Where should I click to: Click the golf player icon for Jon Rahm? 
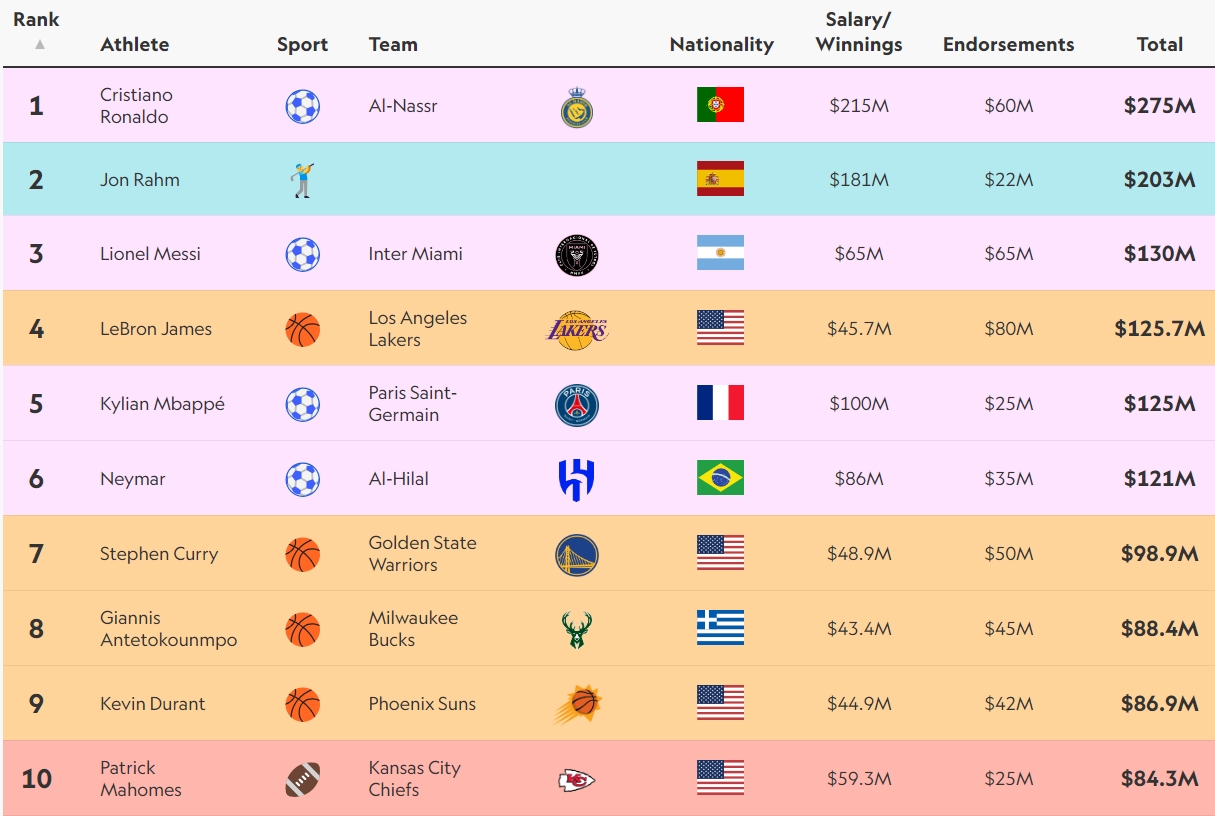tap(302, 180)
